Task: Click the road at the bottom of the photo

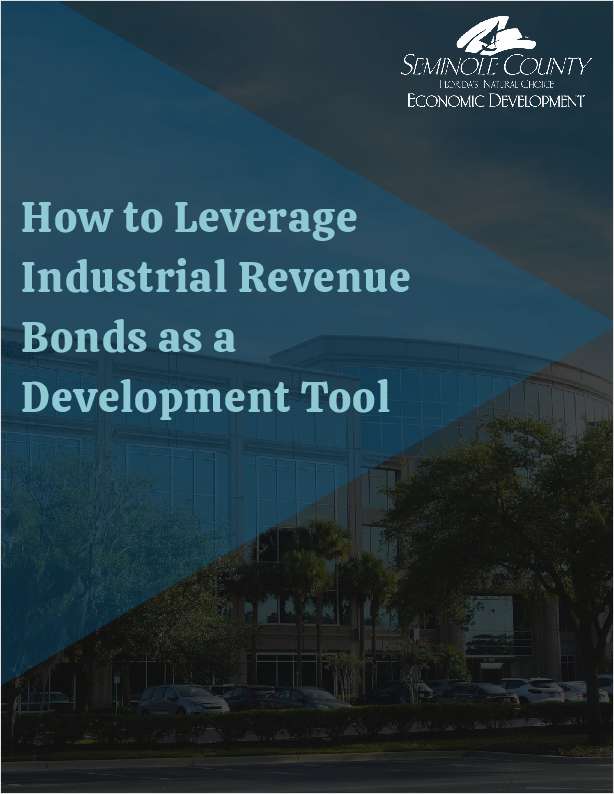Action: coord(300,775)
